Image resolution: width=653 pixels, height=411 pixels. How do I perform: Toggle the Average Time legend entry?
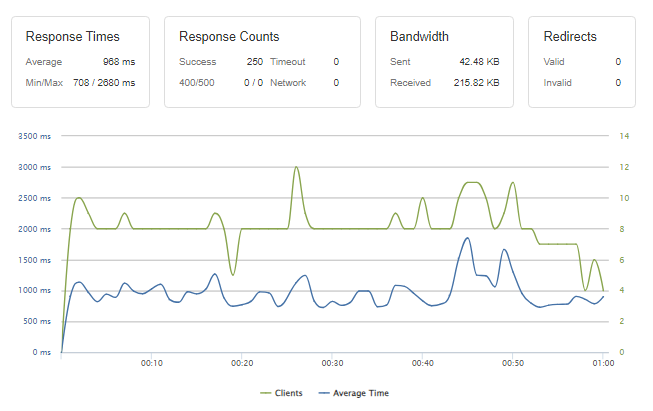tap(362, 393)
